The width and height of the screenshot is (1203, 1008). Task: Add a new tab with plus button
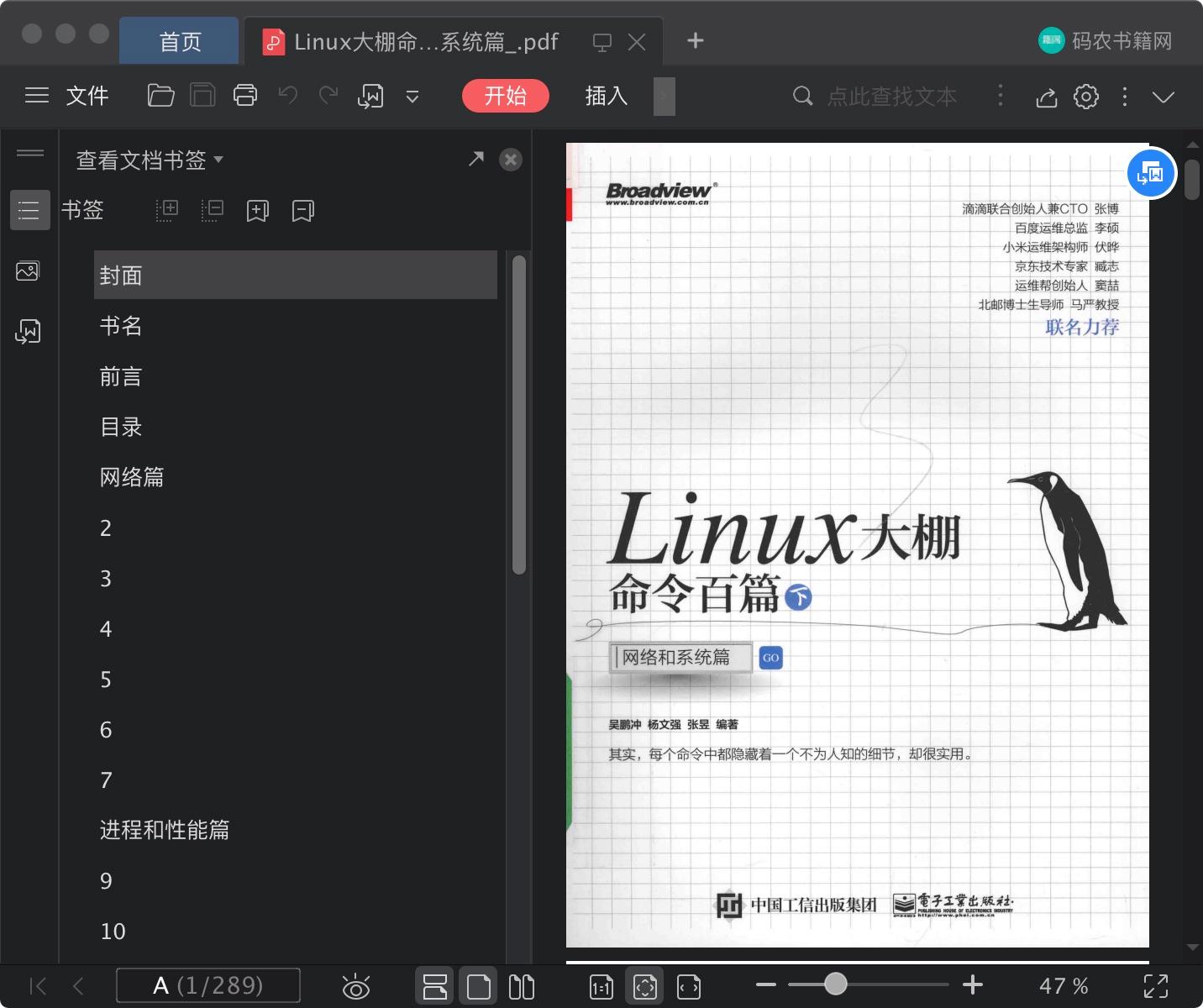click(x=696, y=40)
